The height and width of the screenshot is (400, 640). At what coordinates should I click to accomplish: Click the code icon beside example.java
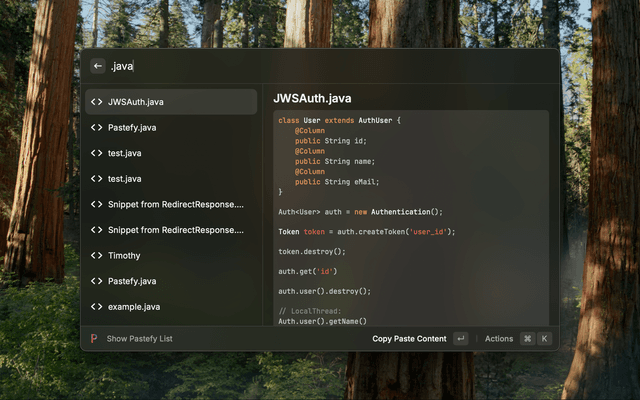click(x=97, y=307)
